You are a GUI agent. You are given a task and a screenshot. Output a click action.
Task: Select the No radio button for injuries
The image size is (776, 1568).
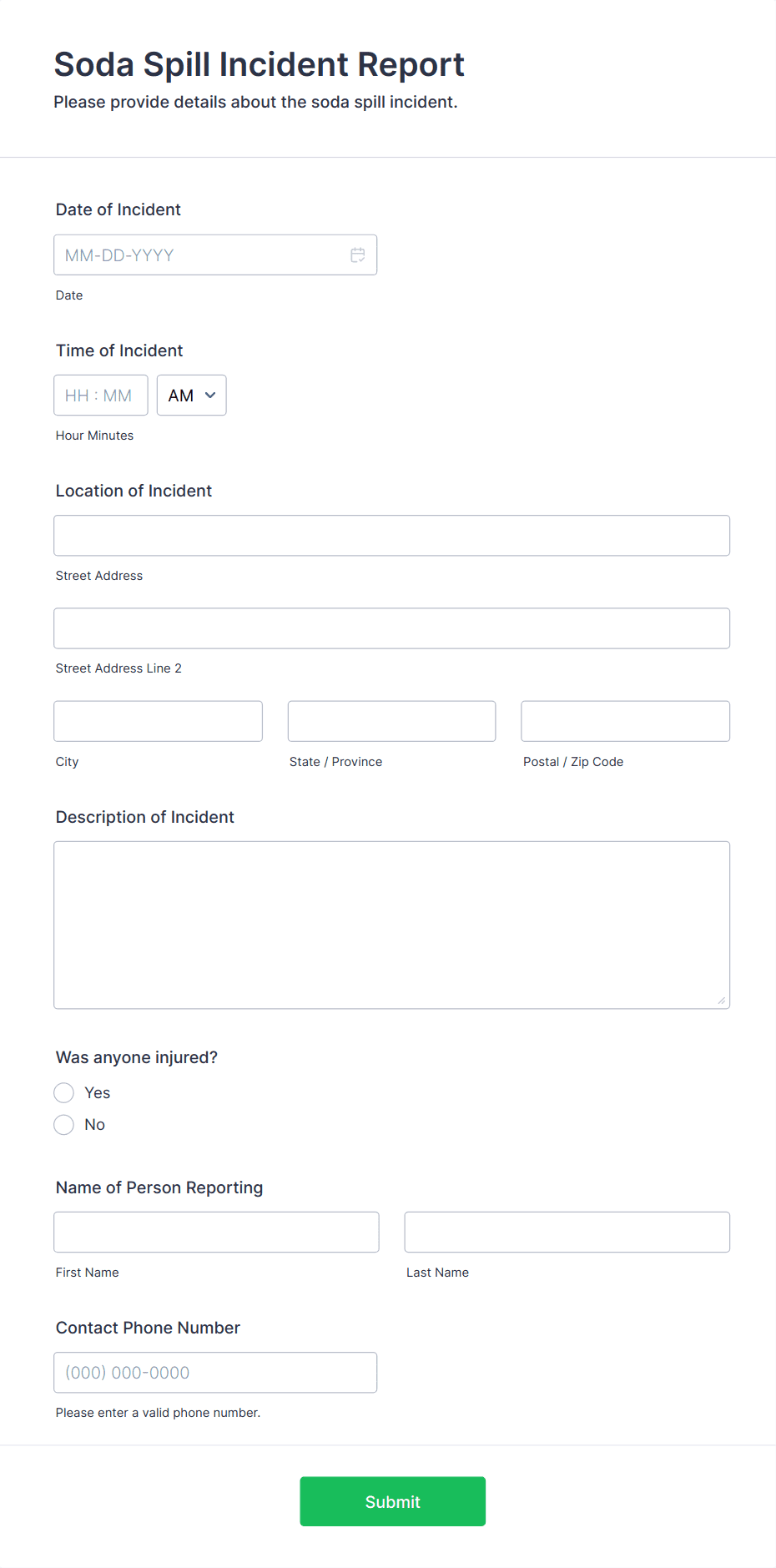[63, 1124]
